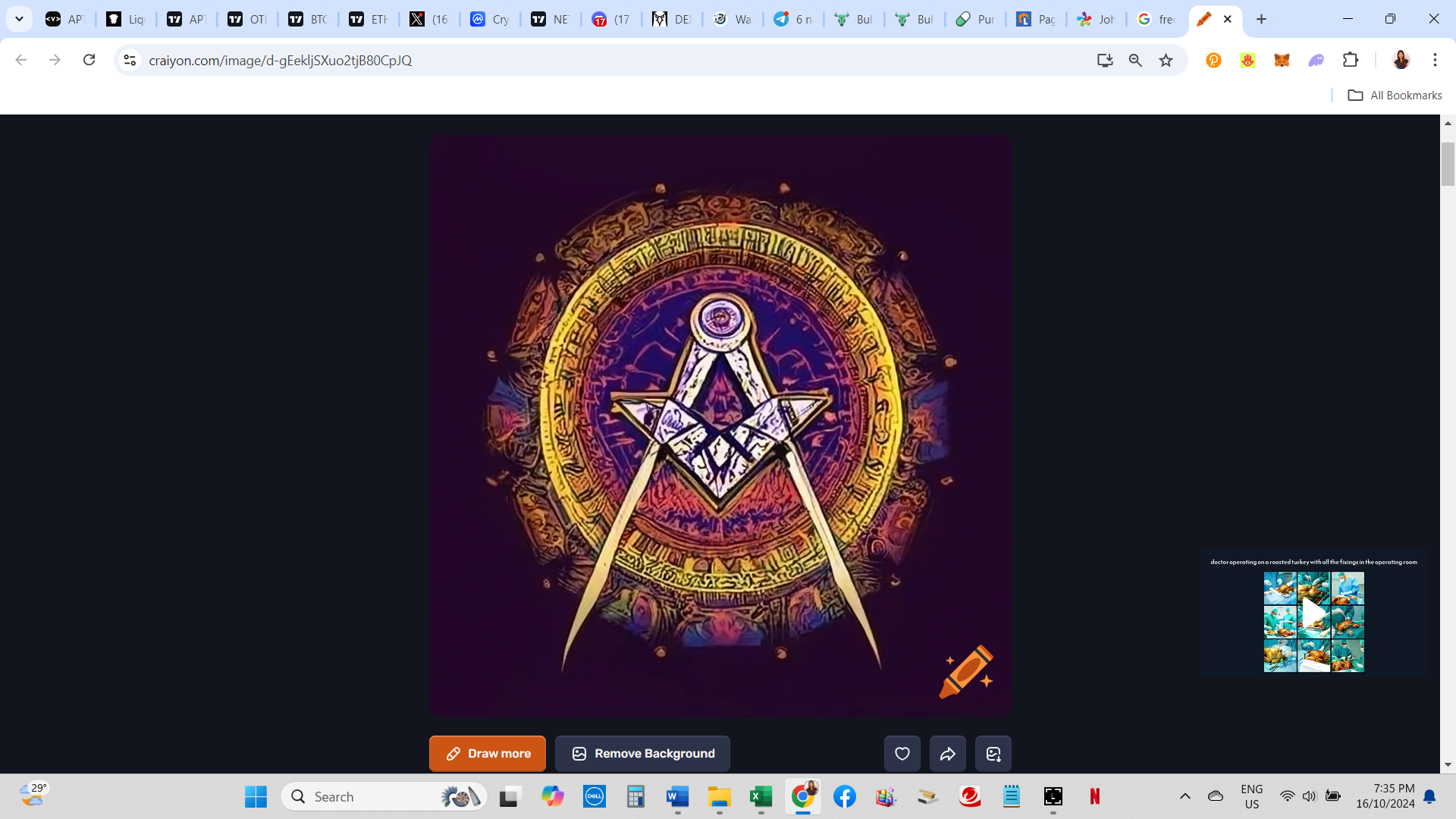Click the Remove Background button
This screenshot has height=819, width=1456.
point(642,754)
